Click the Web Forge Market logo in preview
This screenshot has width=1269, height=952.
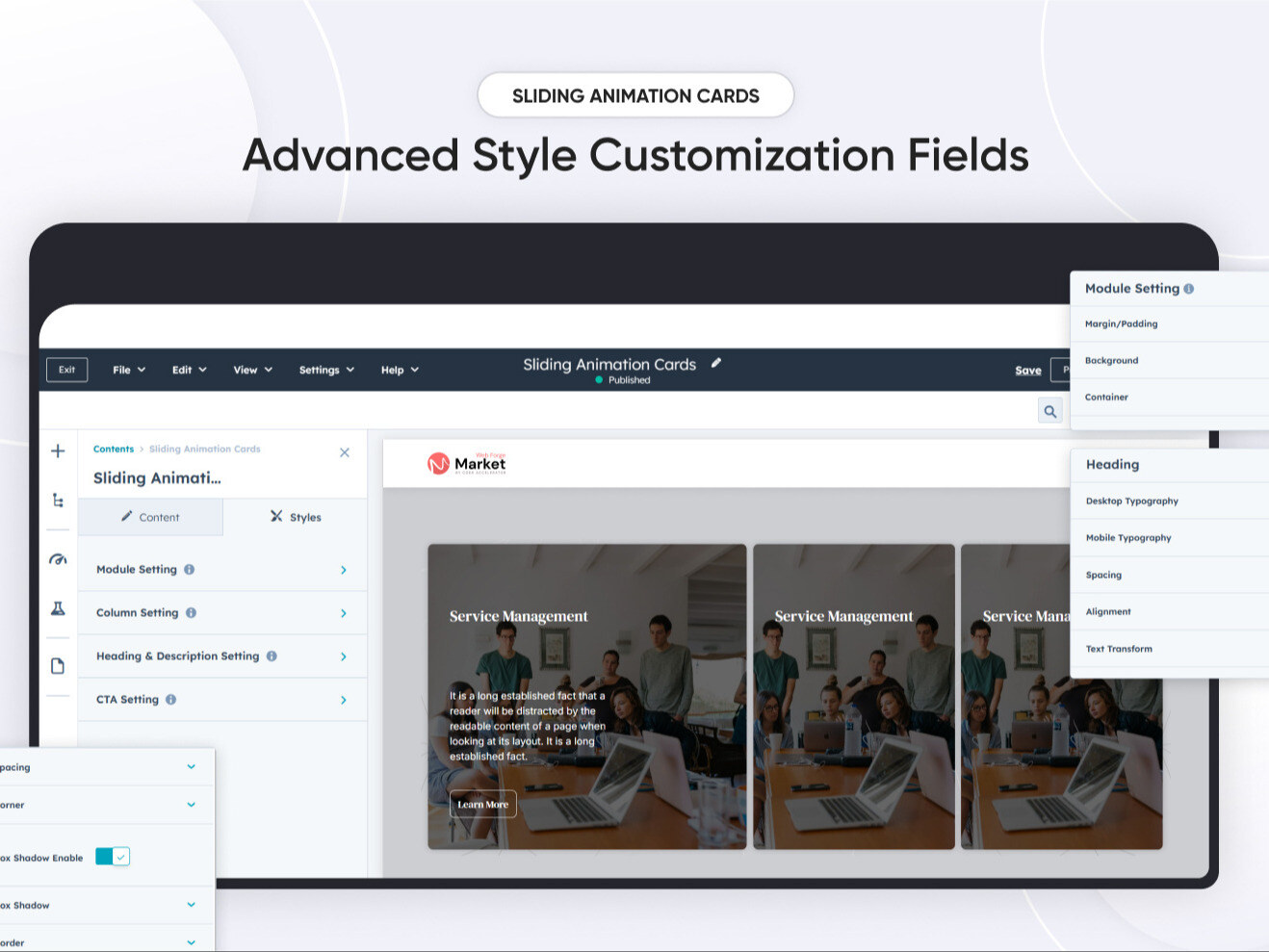pos(468,462)
